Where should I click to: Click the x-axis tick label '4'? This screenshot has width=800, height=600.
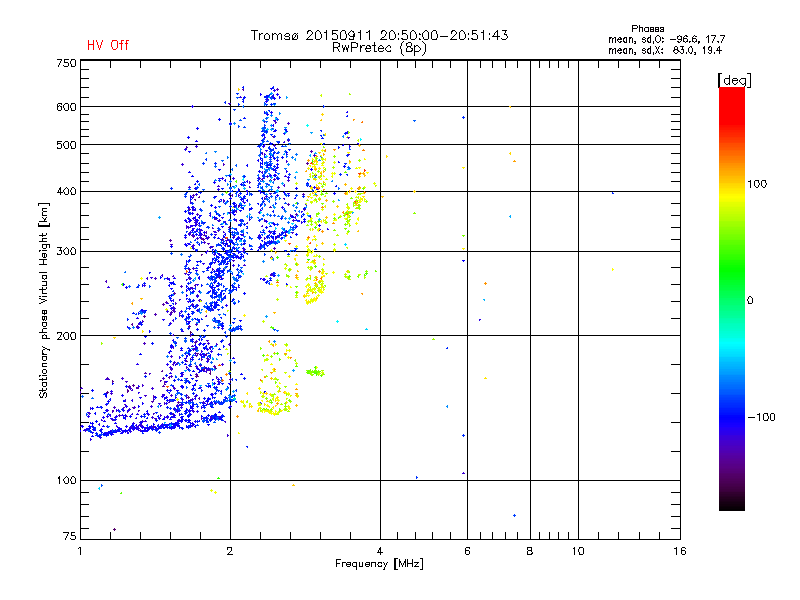380,551
